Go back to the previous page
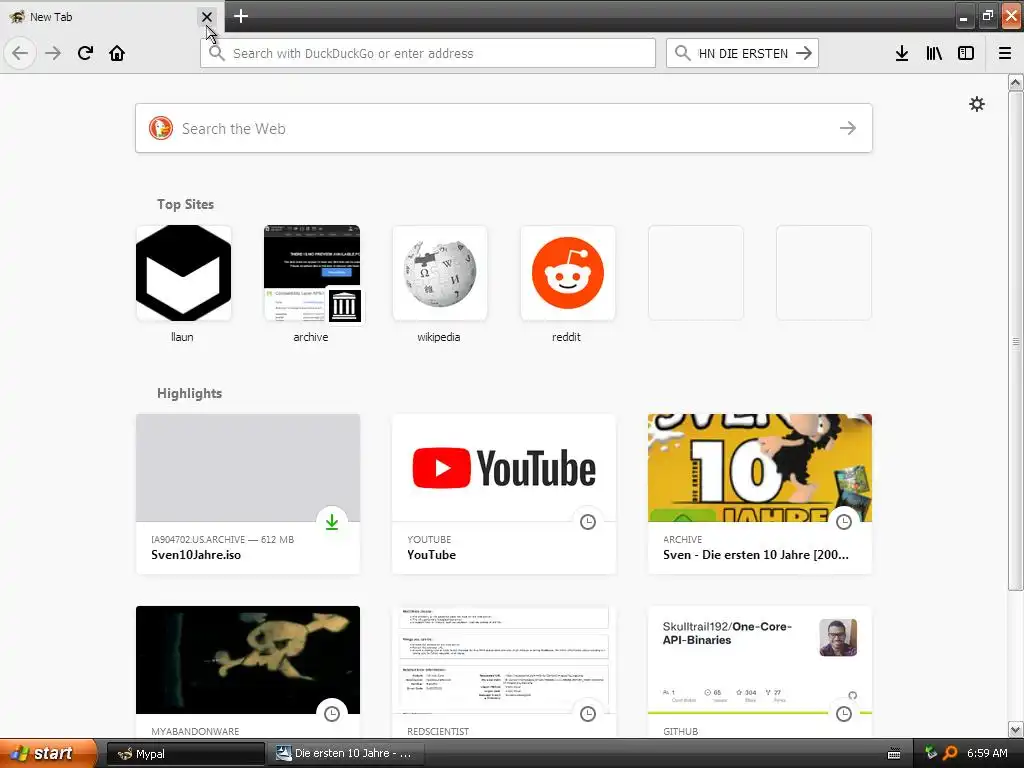The image size is (1024, 768). click(x=20, y=53)
